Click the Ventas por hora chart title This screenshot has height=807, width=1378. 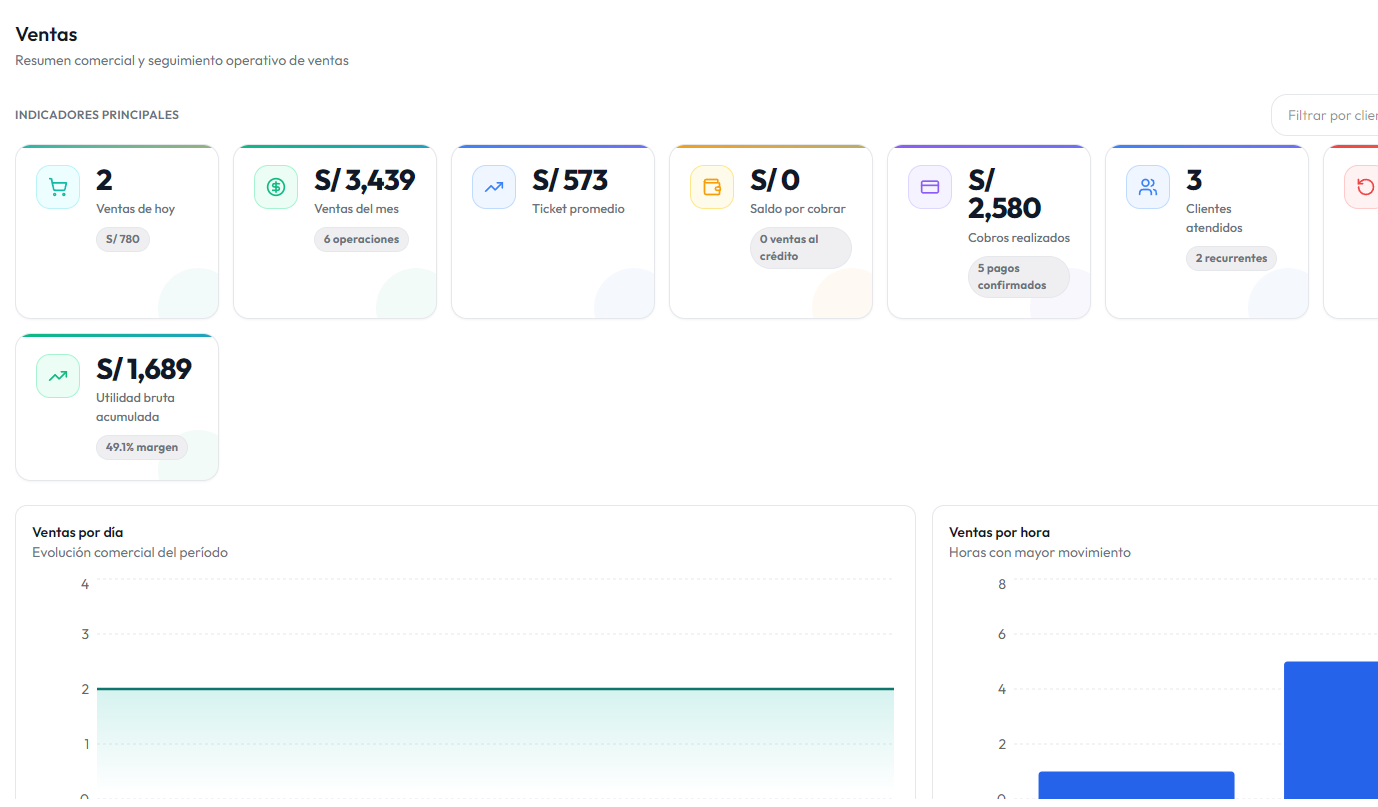pyautogui.click(x=999, y=532)
